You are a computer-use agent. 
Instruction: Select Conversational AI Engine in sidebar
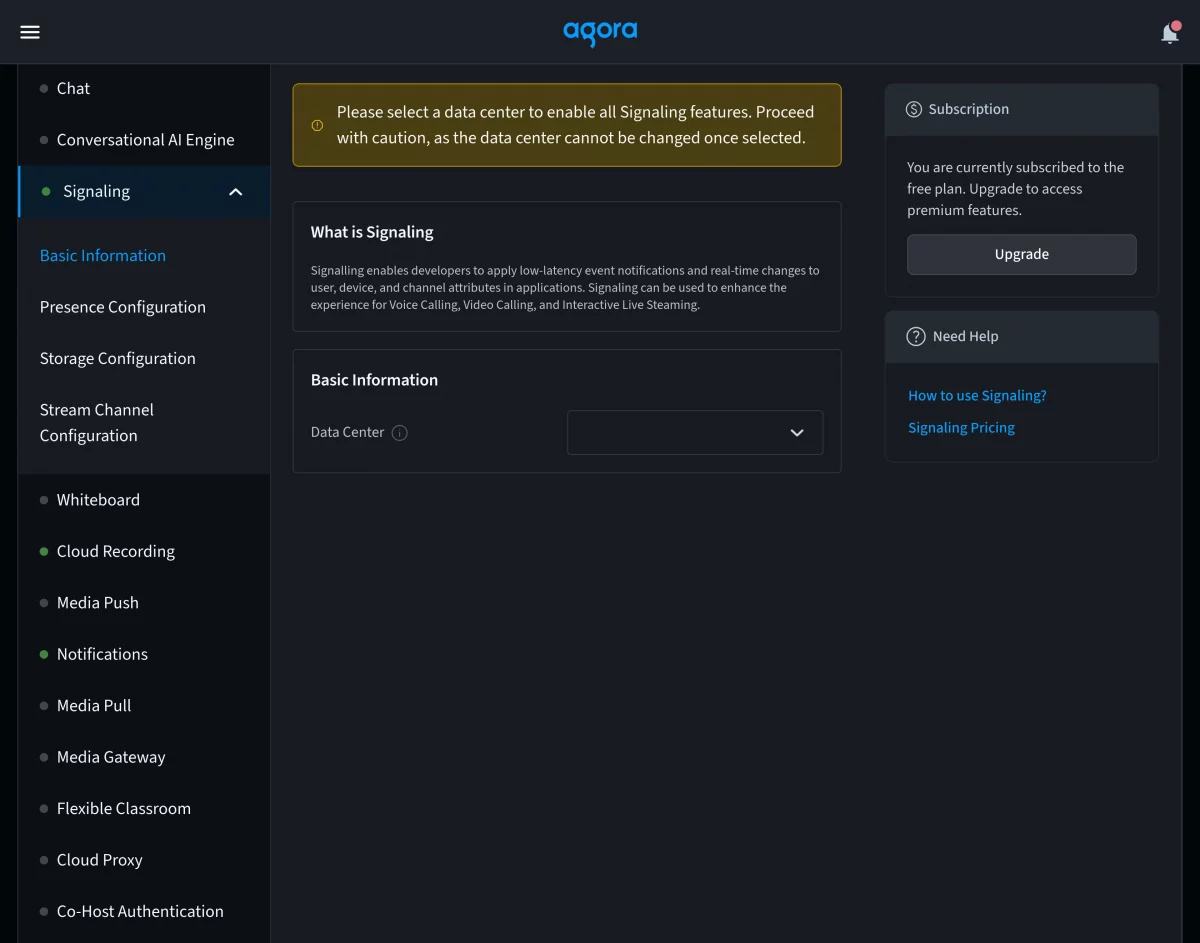(144, 140)
